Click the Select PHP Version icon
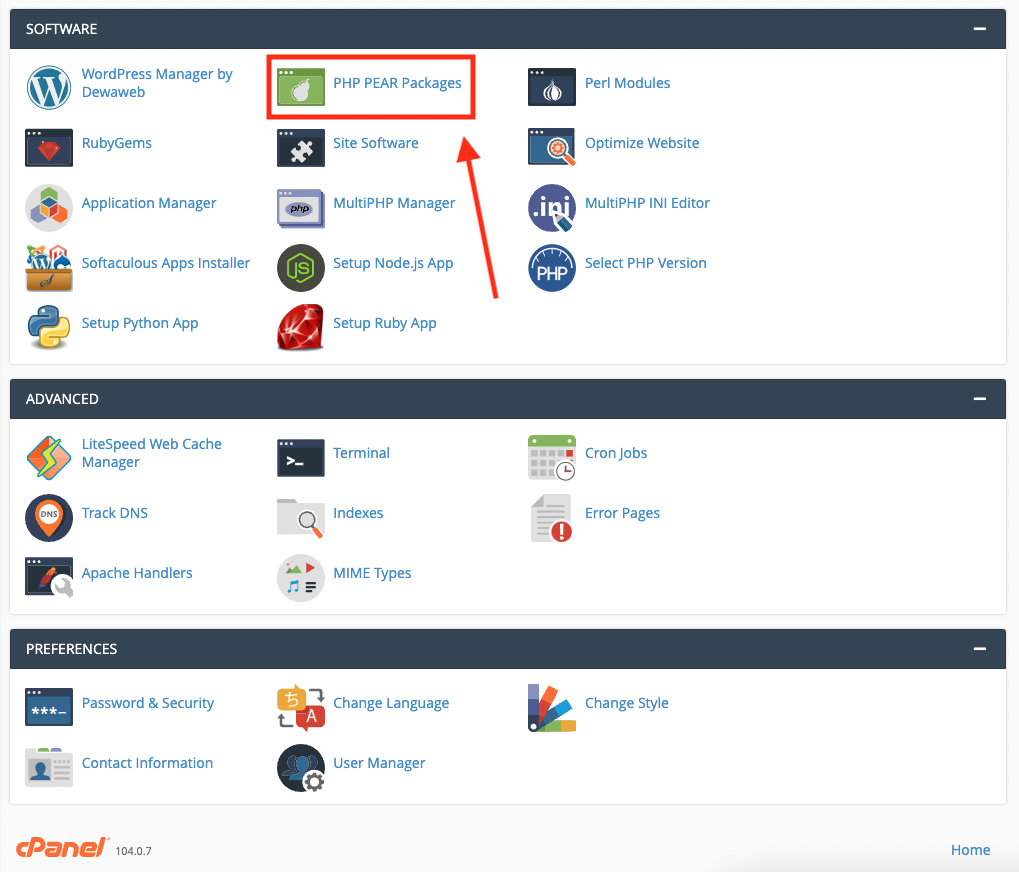 (x=552, y=268)
